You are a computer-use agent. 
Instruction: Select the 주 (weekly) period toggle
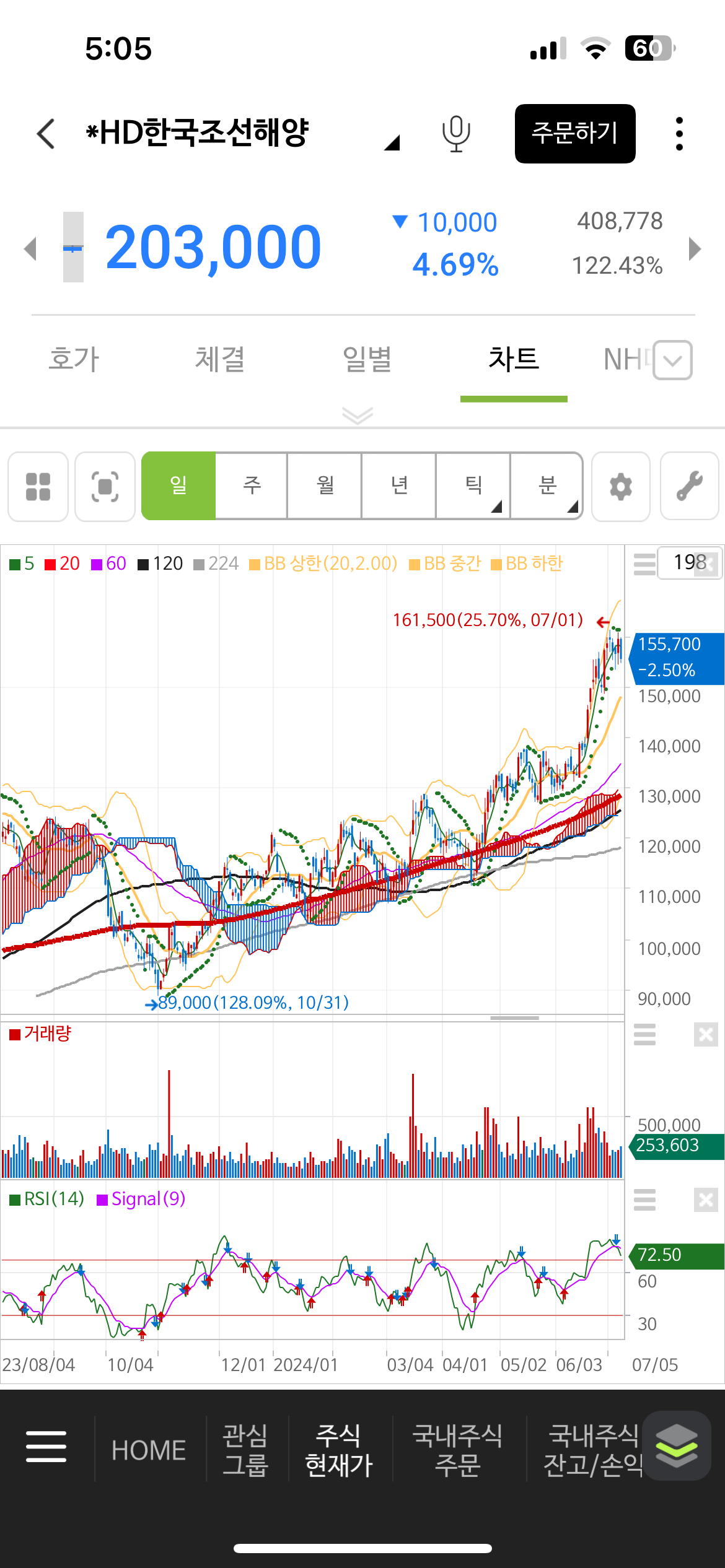[x=252, y=486]
